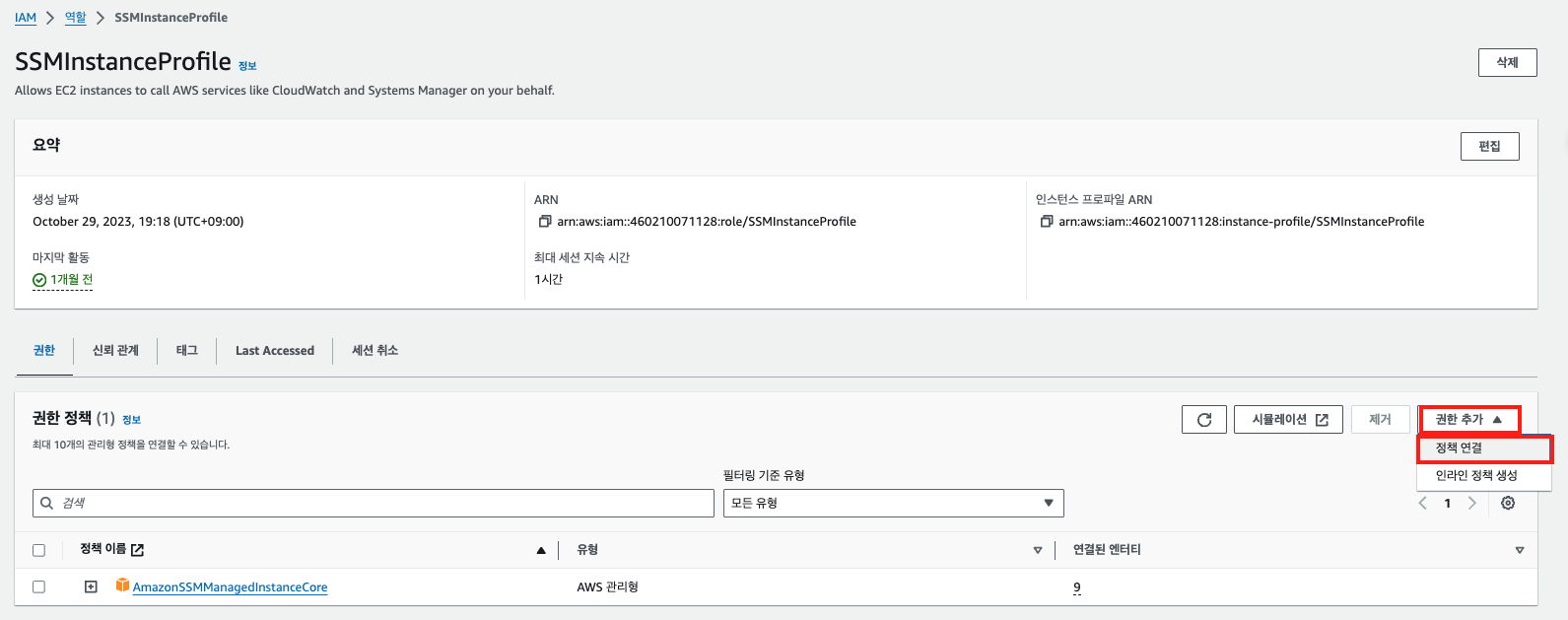
Task: Click the policy 검색 search field
Action: pos(375,504)
